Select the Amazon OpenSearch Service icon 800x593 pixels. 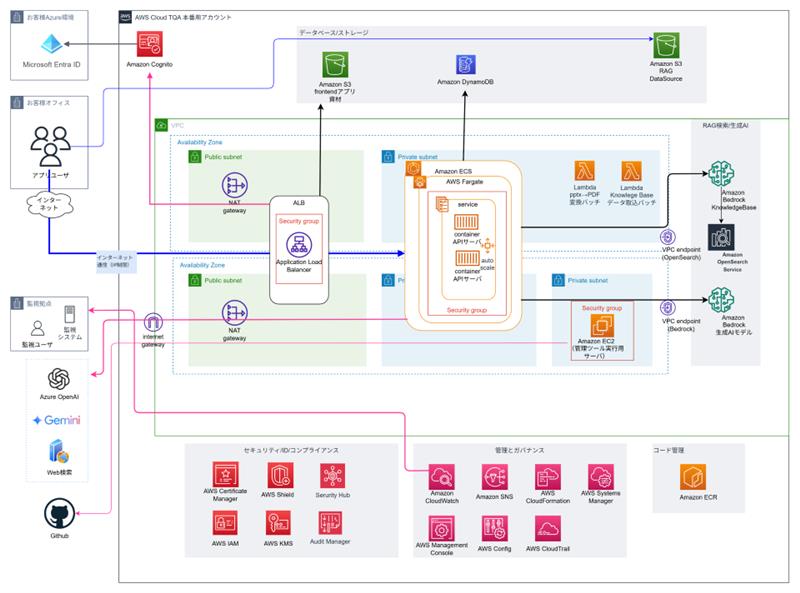(x=720, y=237)
